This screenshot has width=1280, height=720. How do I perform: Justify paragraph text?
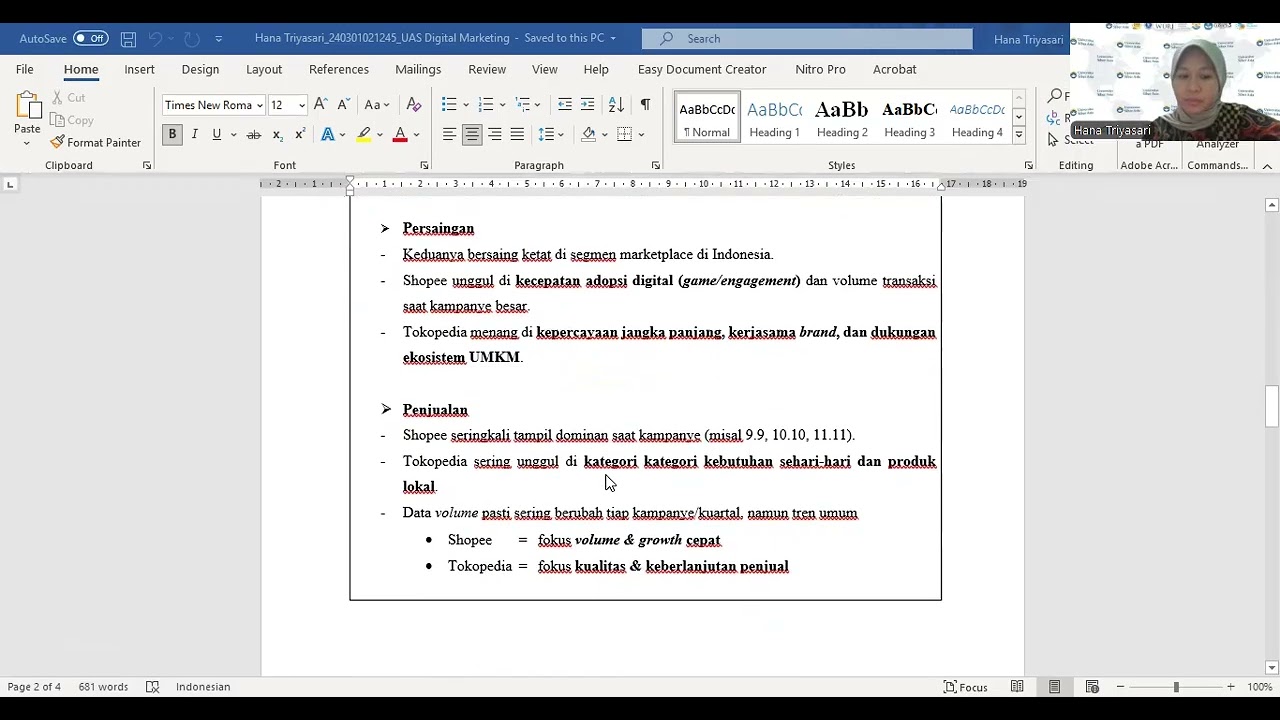click(x=517, y=134)
